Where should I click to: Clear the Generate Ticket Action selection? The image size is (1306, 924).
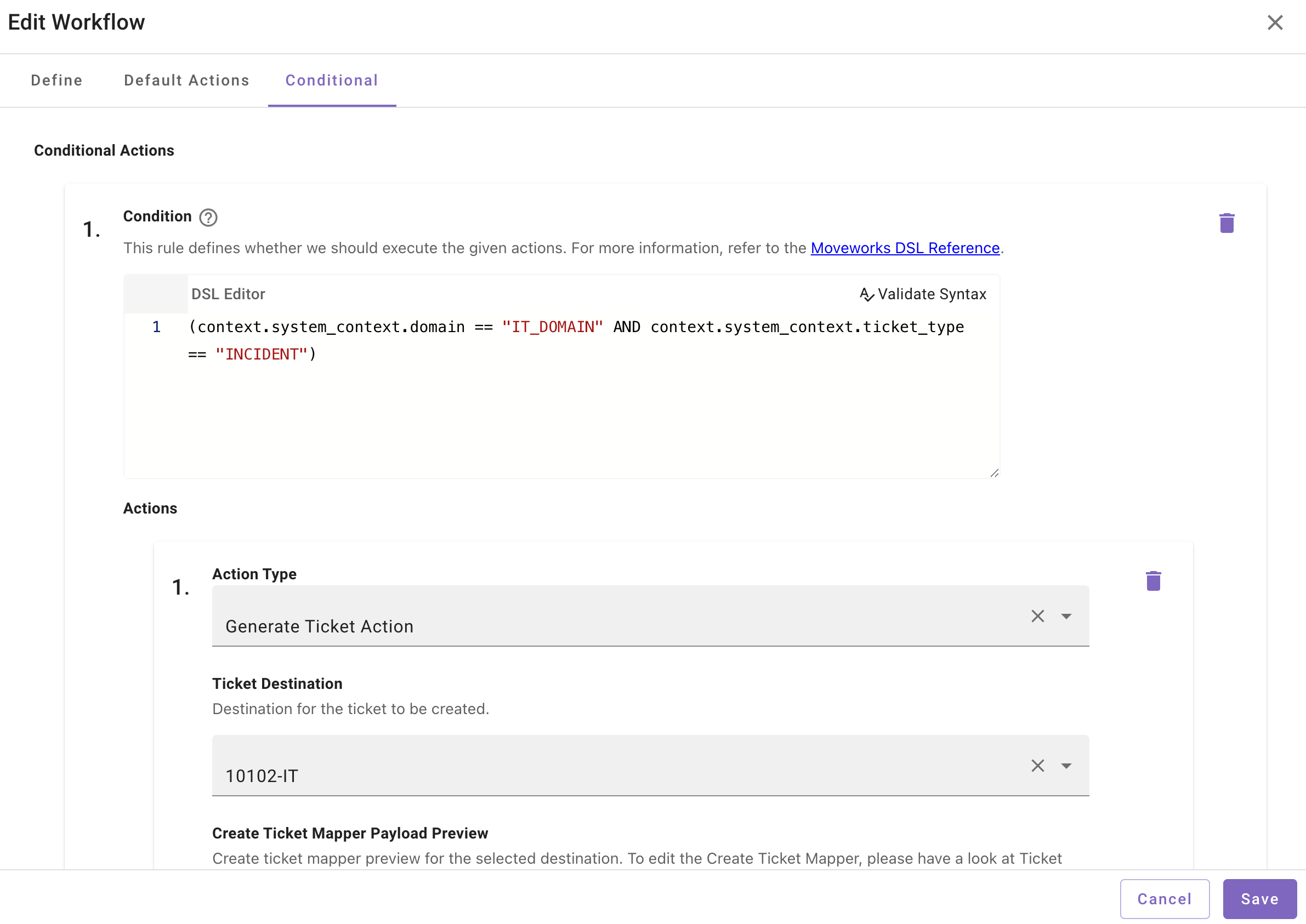(x=1037, y=616)
